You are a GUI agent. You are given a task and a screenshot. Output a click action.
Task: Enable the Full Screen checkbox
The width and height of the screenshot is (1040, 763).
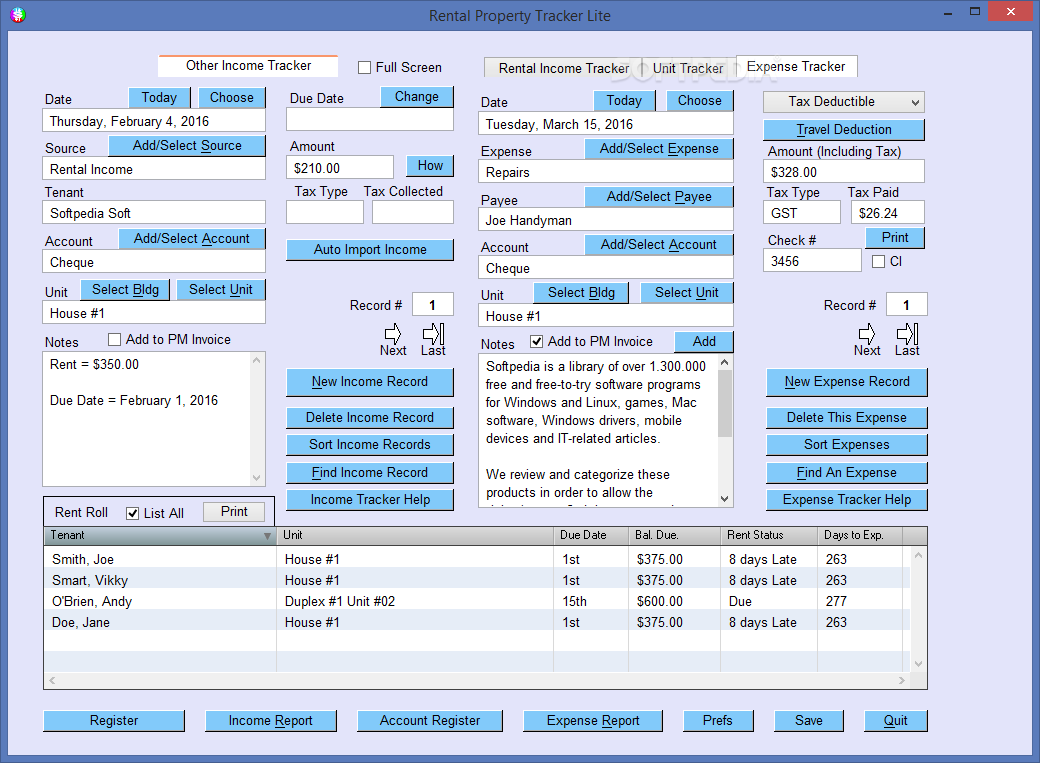pyautogui.click(x=364, y=68)
